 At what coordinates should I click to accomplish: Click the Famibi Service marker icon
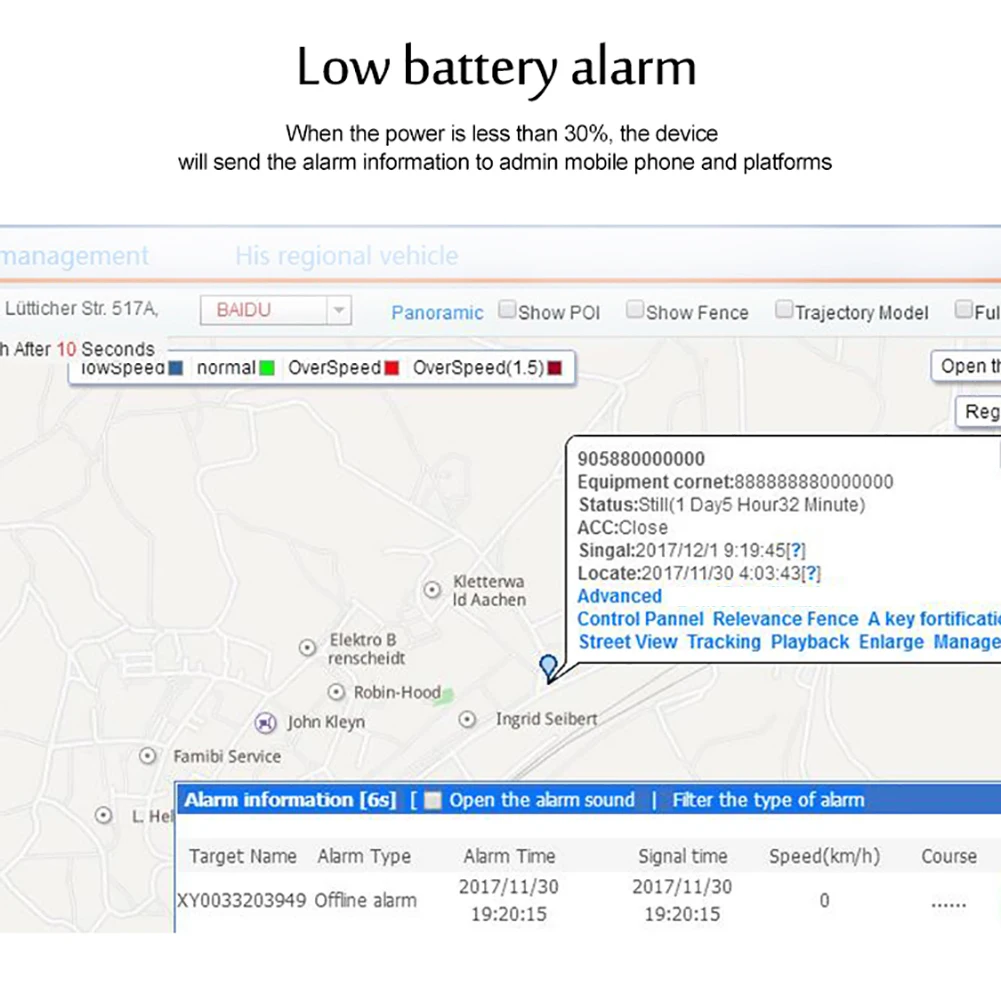[x=147, y=756]
